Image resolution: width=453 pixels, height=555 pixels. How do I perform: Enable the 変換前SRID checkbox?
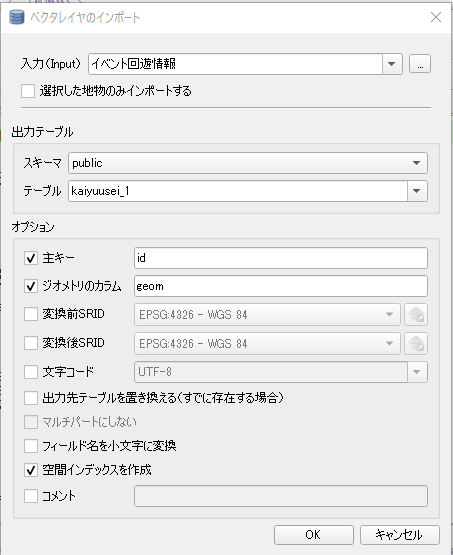31,314
